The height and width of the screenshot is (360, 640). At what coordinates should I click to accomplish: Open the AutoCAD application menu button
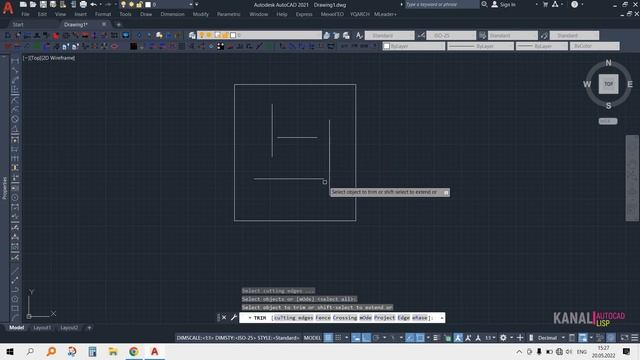8,7
